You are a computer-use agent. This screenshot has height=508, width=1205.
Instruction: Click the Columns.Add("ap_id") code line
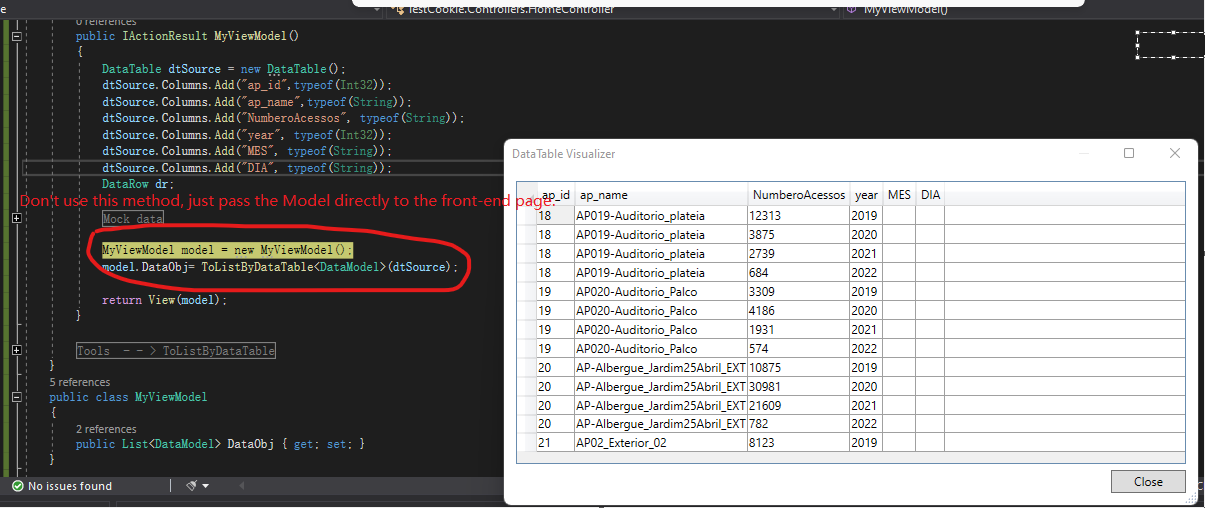247,86
